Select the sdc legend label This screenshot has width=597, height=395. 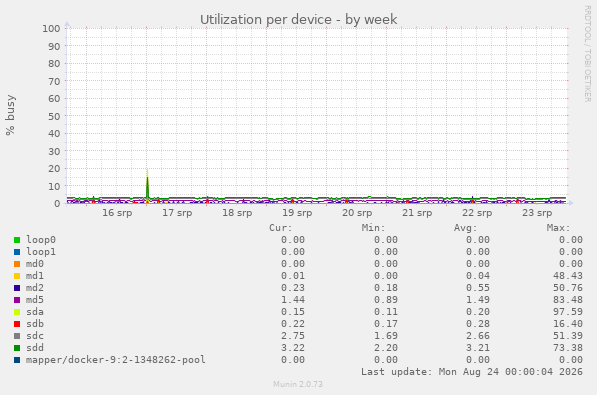(x=35, y=336)
